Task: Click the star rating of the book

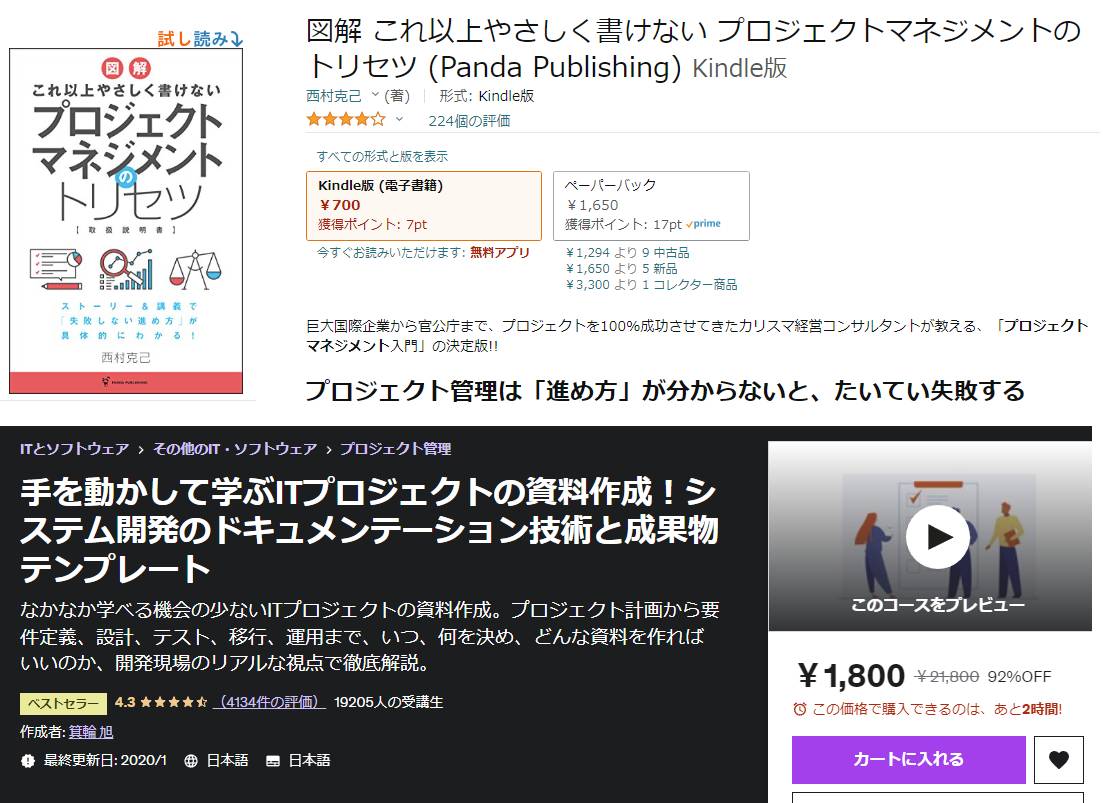Action: coord(346,120)
